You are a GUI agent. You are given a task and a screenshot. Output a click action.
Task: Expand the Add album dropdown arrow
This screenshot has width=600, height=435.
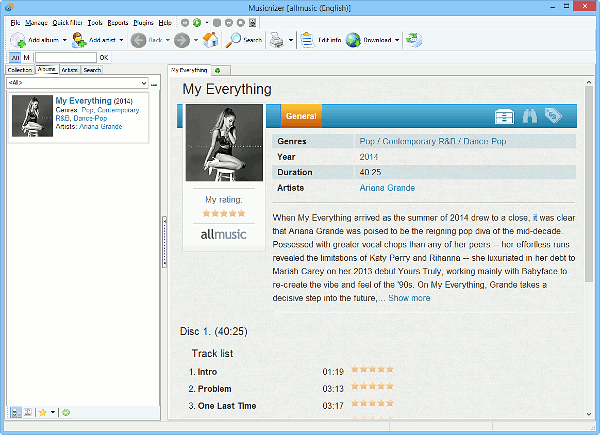64,40
